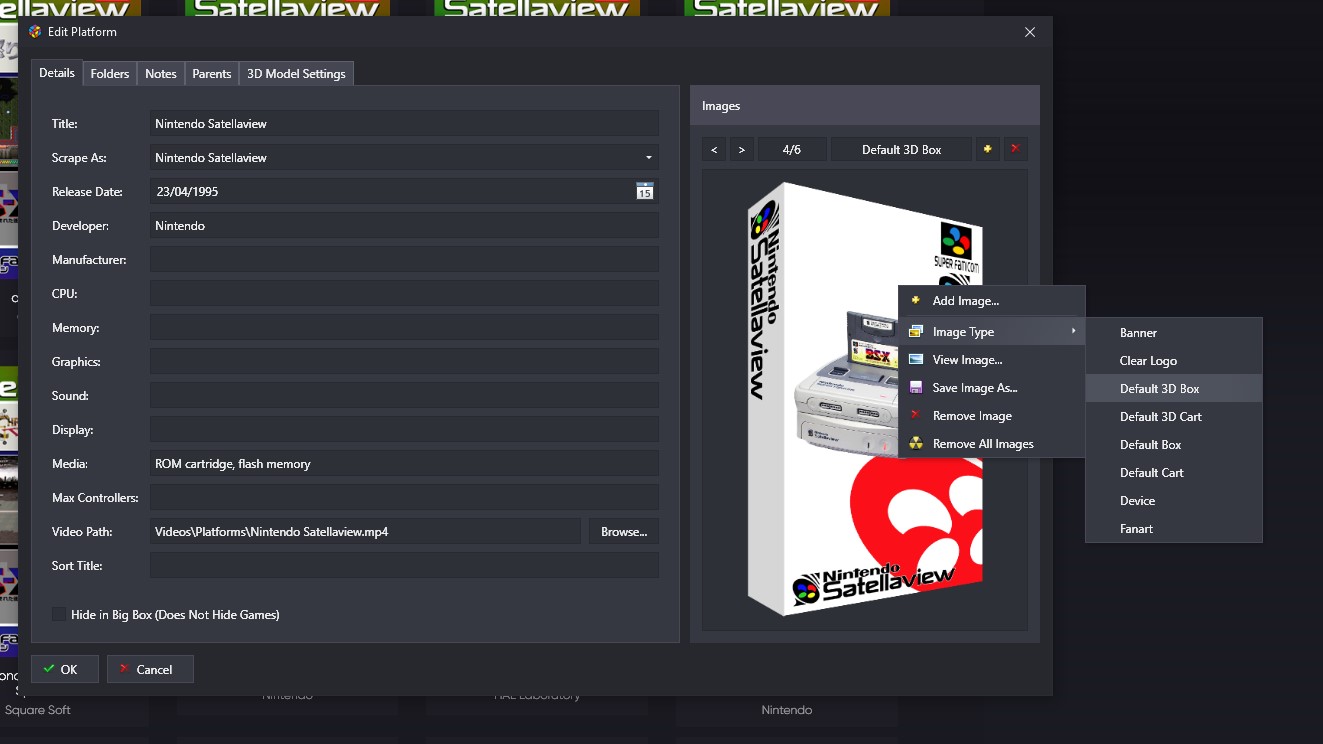Click the red X on Cancel button

[124, 669]
